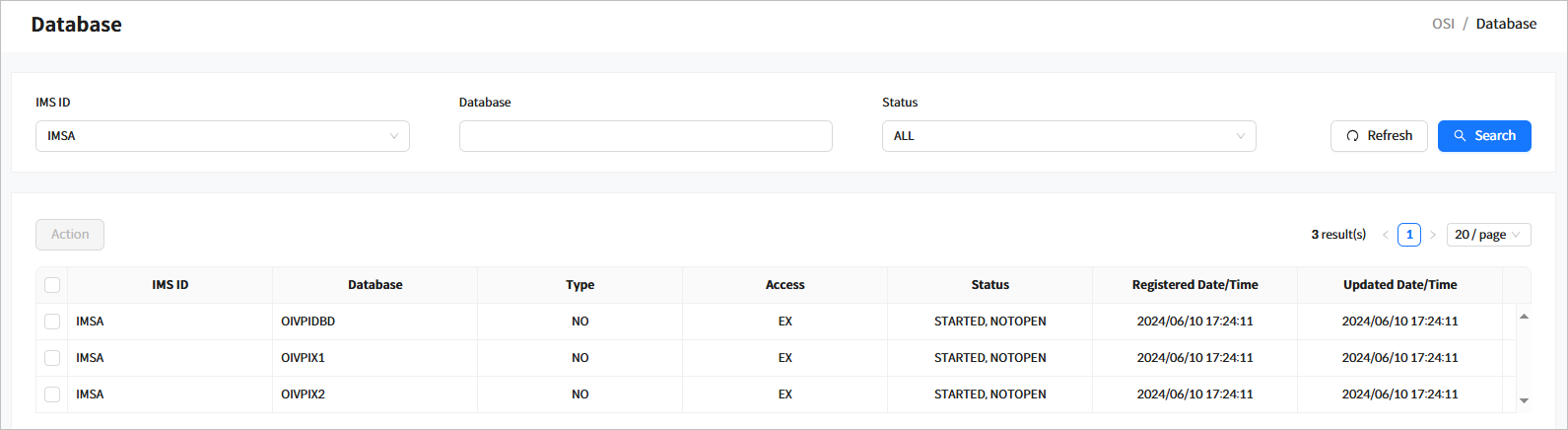The height and width of the screenshot is (430, 1568).
Task: Tick the OIVPIX2 row checkbox
Action: [52, 394]
